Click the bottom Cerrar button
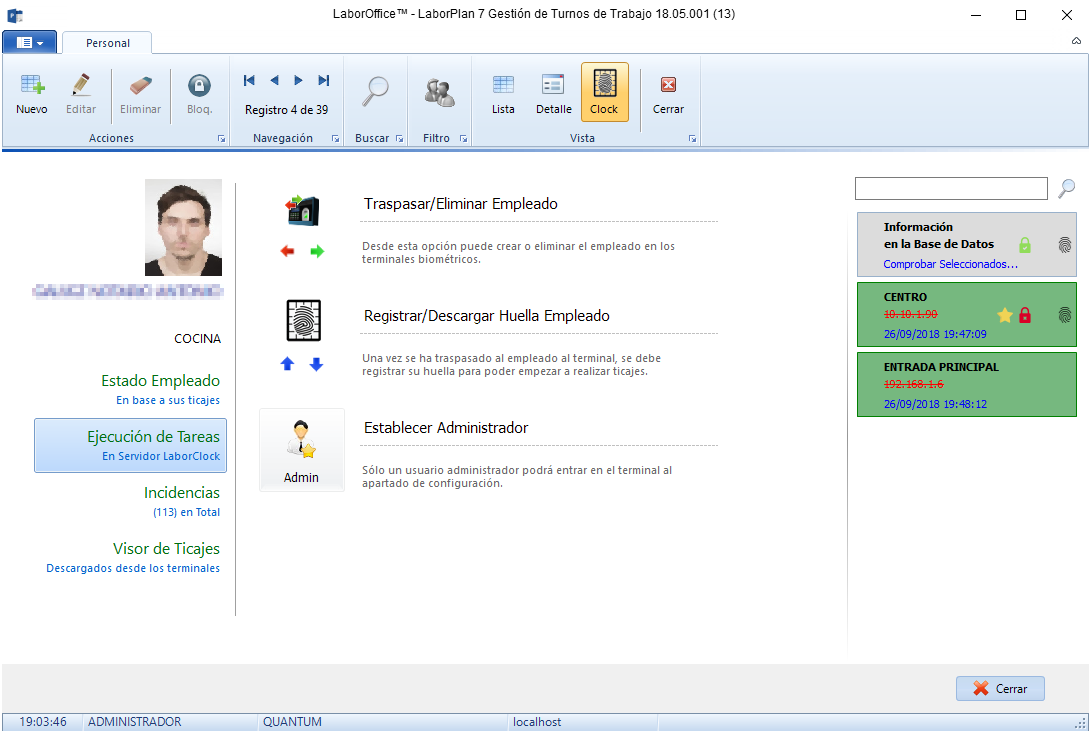Viewport: 1091px width, 733px height. (x=1000, y=688)
